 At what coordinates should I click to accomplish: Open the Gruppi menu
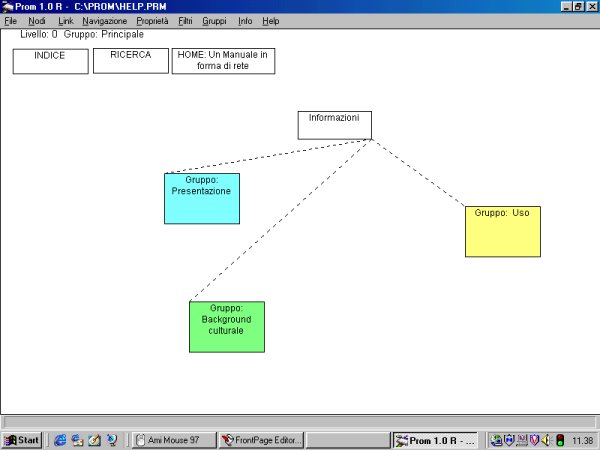point(214,21)
